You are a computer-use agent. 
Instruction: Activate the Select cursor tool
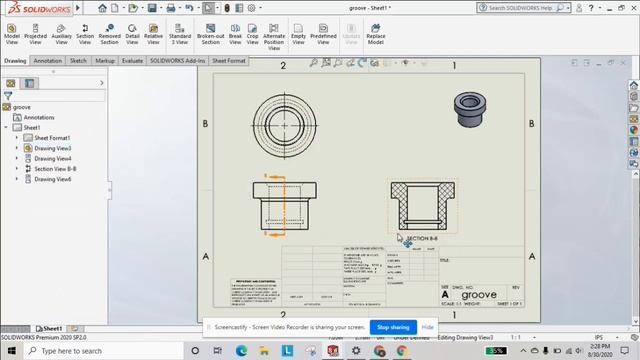tap(208, 8)
